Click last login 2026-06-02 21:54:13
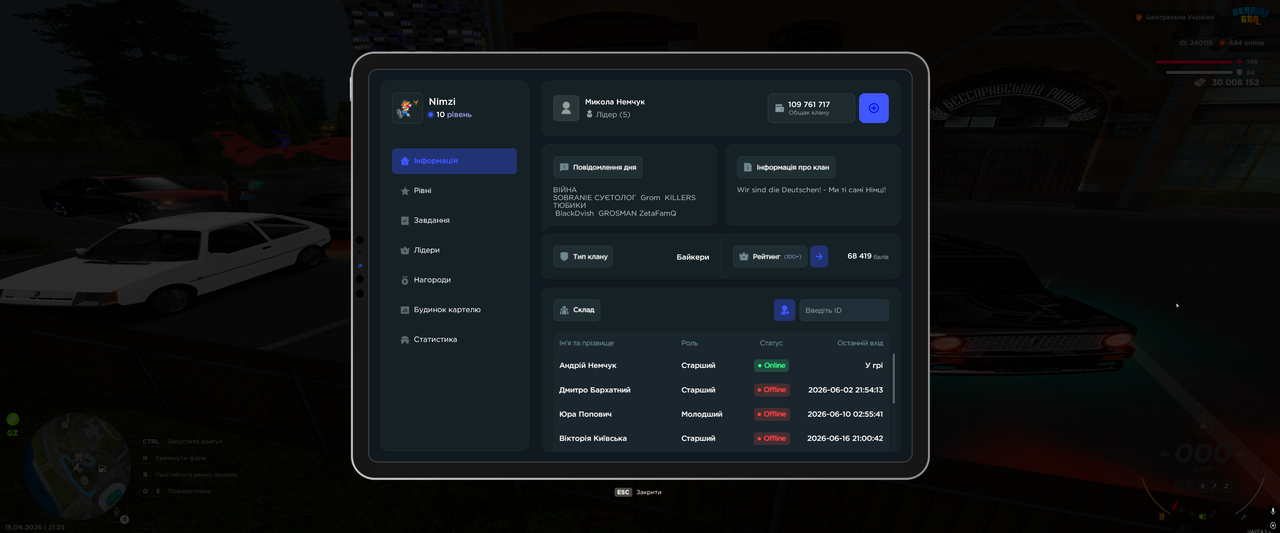 pyautogui.click(x=845, y=390)
